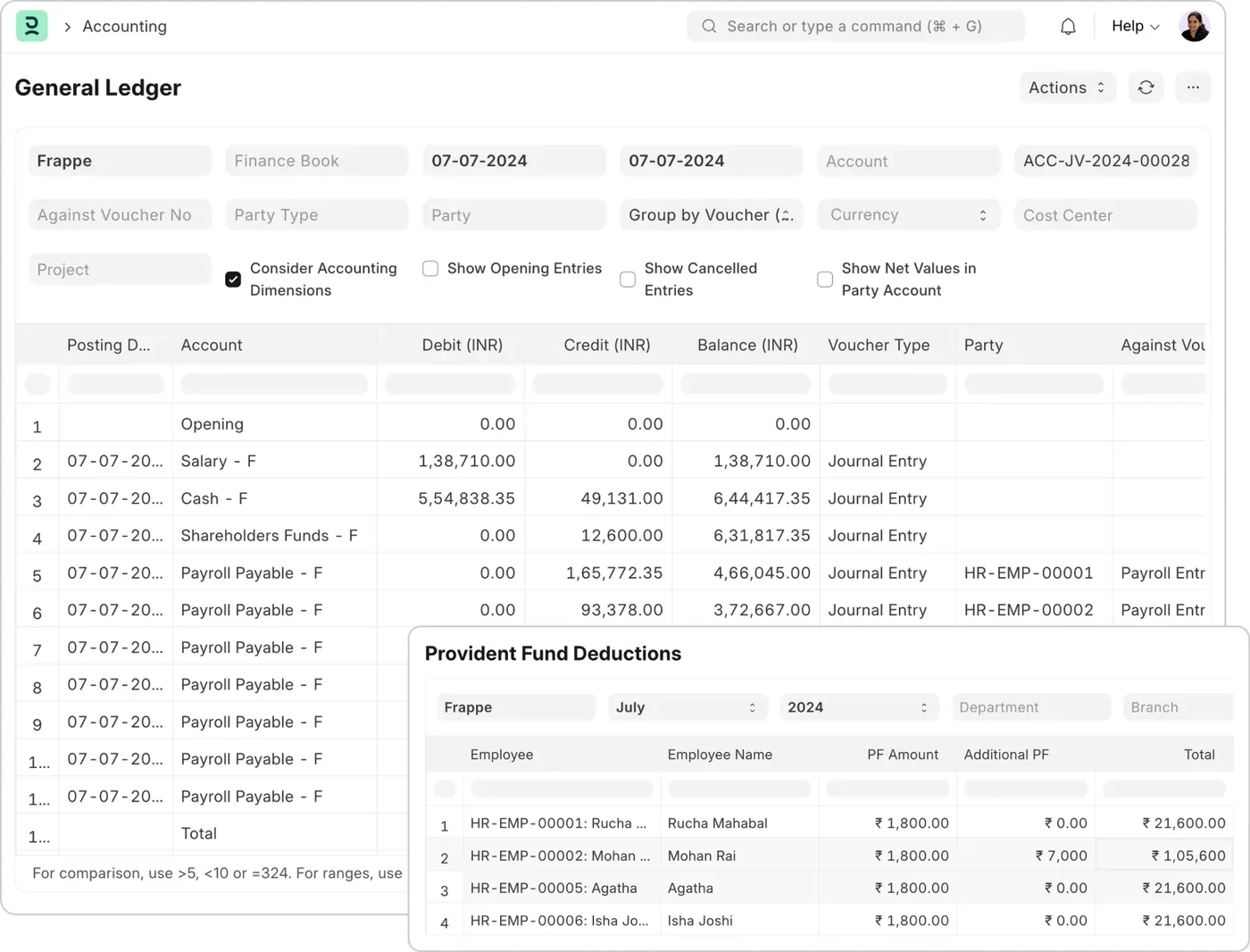The width and height of the screenshot is (1250, 952).
Task: Open the Actions dropdown
Action: [1068, 88]
